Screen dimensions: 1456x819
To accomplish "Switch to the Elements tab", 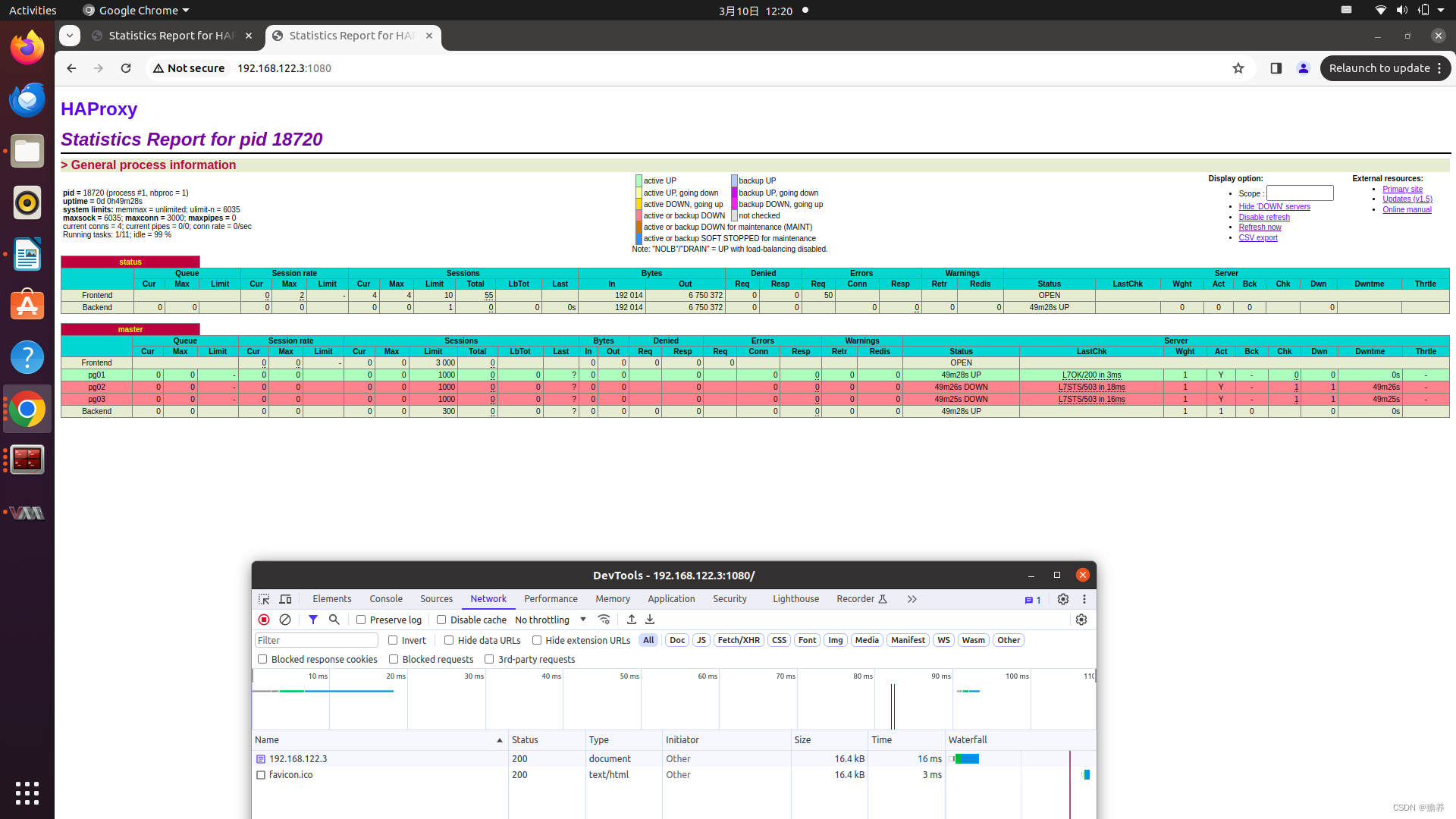I will pyautogui.click(x=332, y=599).
